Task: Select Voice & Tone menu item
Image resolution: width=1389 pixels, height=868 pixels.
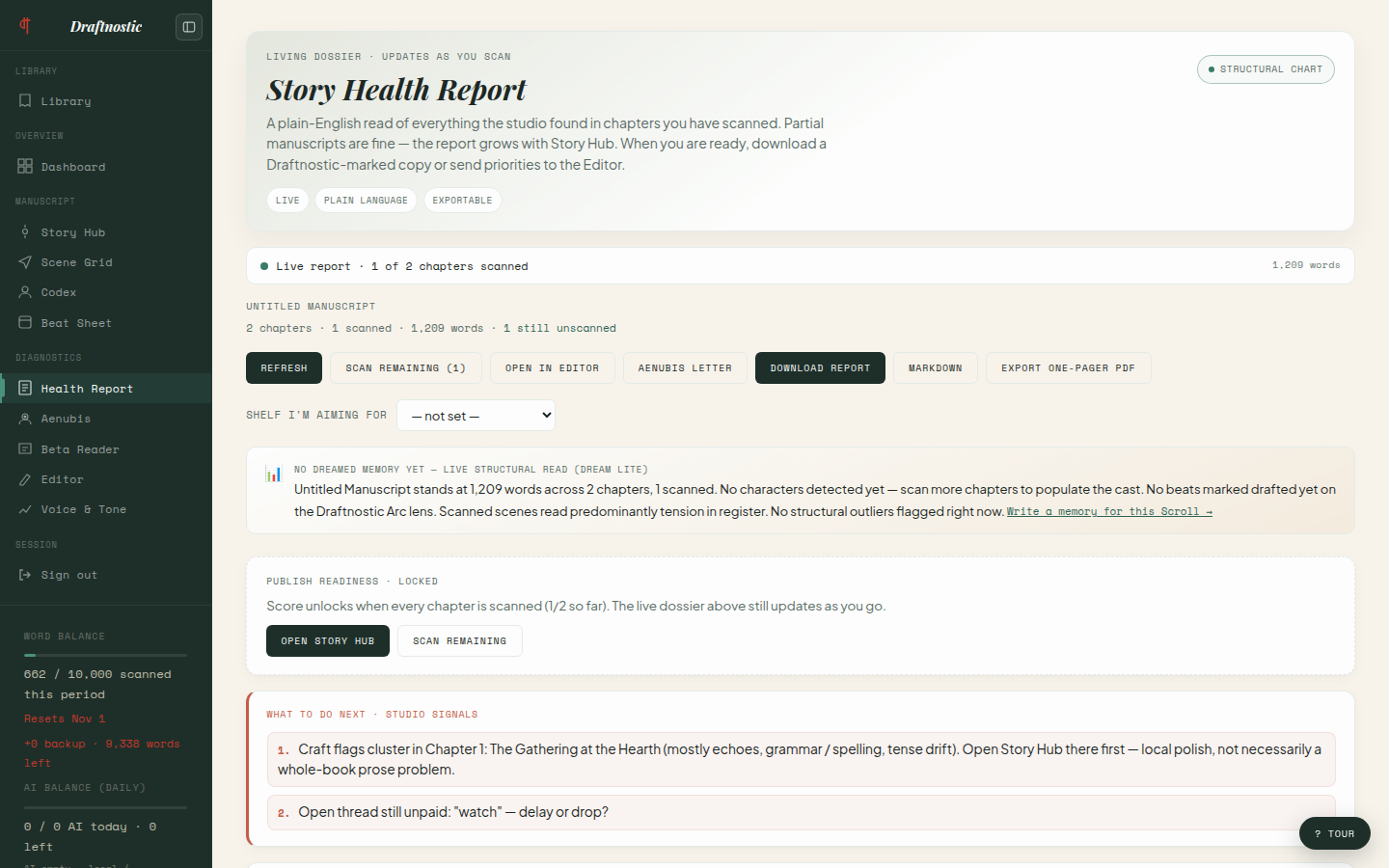Action: [x=106, y=508]
